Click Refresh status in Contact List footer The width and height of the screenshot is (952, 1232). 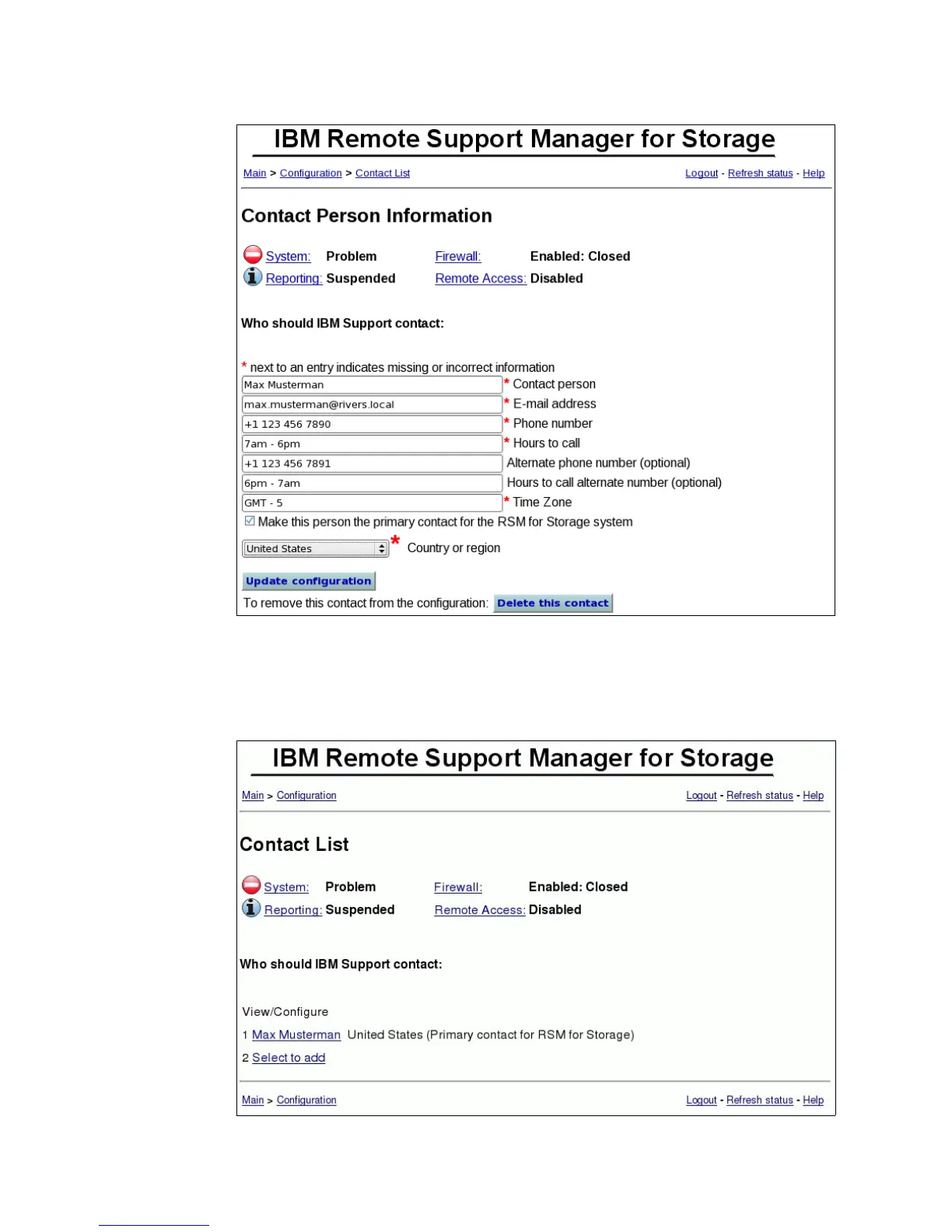[760, 1101]
